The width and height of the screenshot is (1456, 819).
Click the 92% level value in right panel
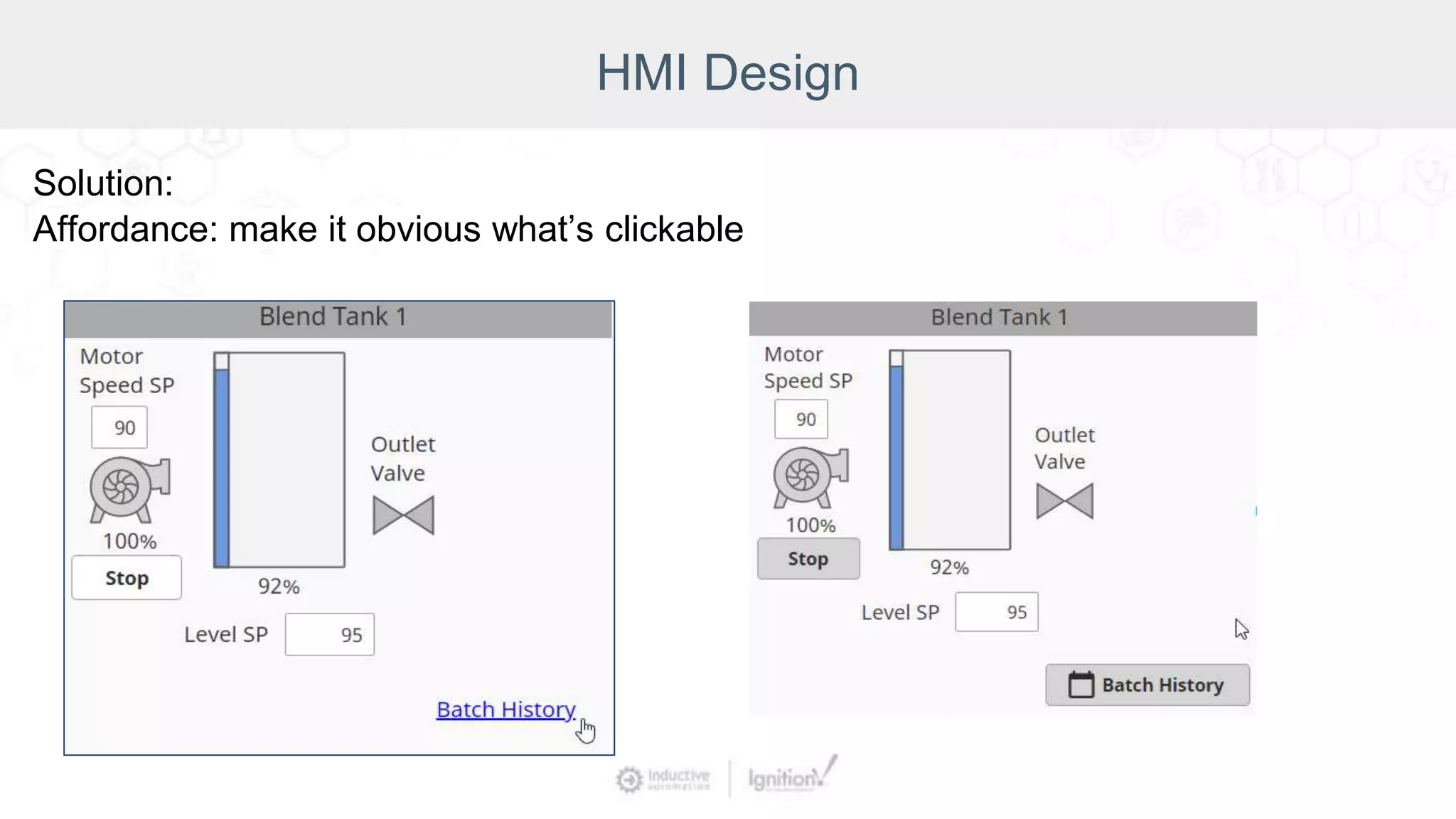tap(949, 567)
